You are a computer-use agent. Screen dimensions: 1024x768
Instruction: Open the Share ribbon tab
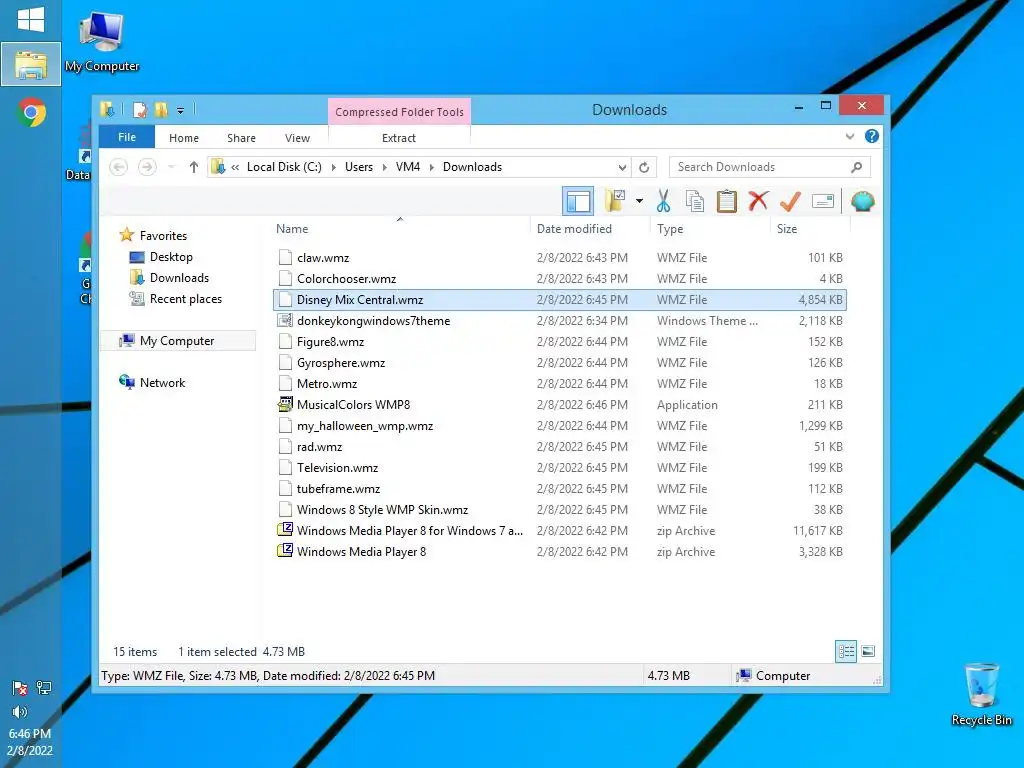click(x=241, y=138)
